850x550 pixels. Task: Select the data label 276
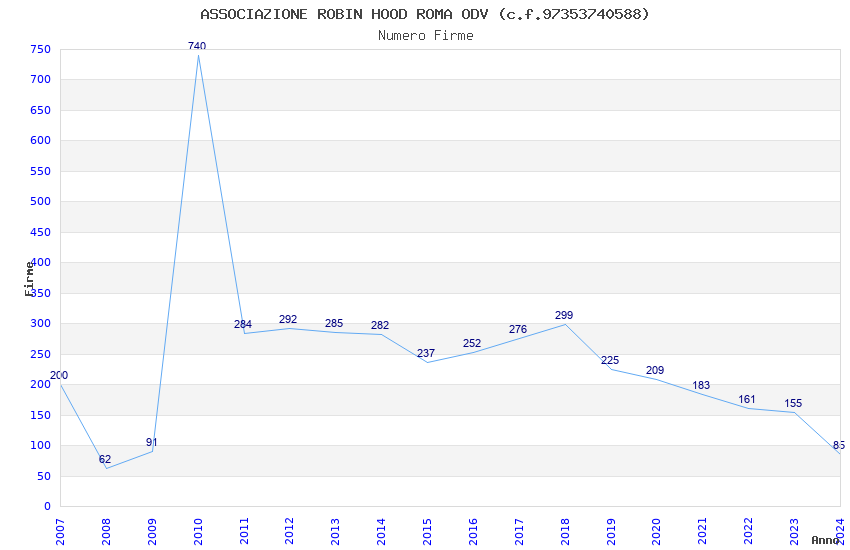point(518,329)
